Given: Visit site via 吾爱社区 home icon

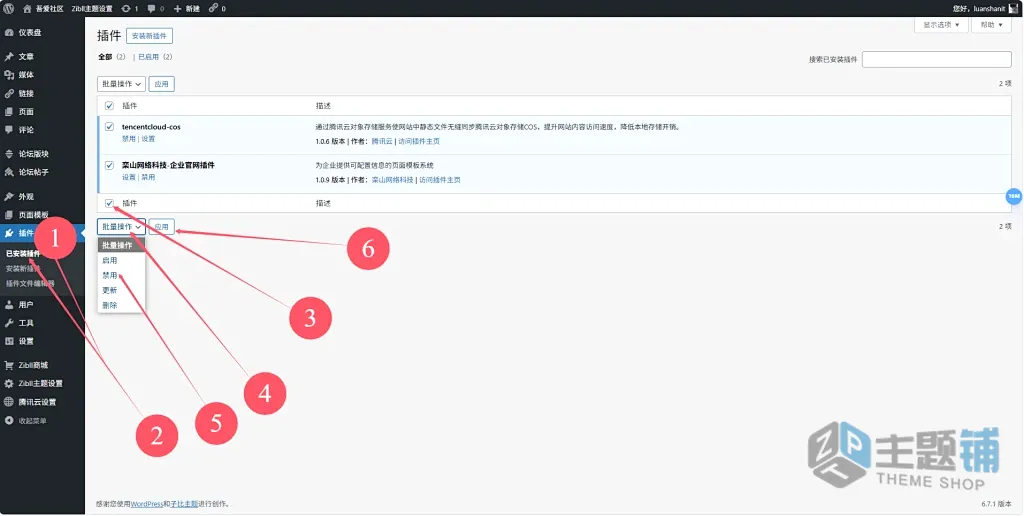Looking at the screenshot, I should pyautogui.click(x=27, y=8).
